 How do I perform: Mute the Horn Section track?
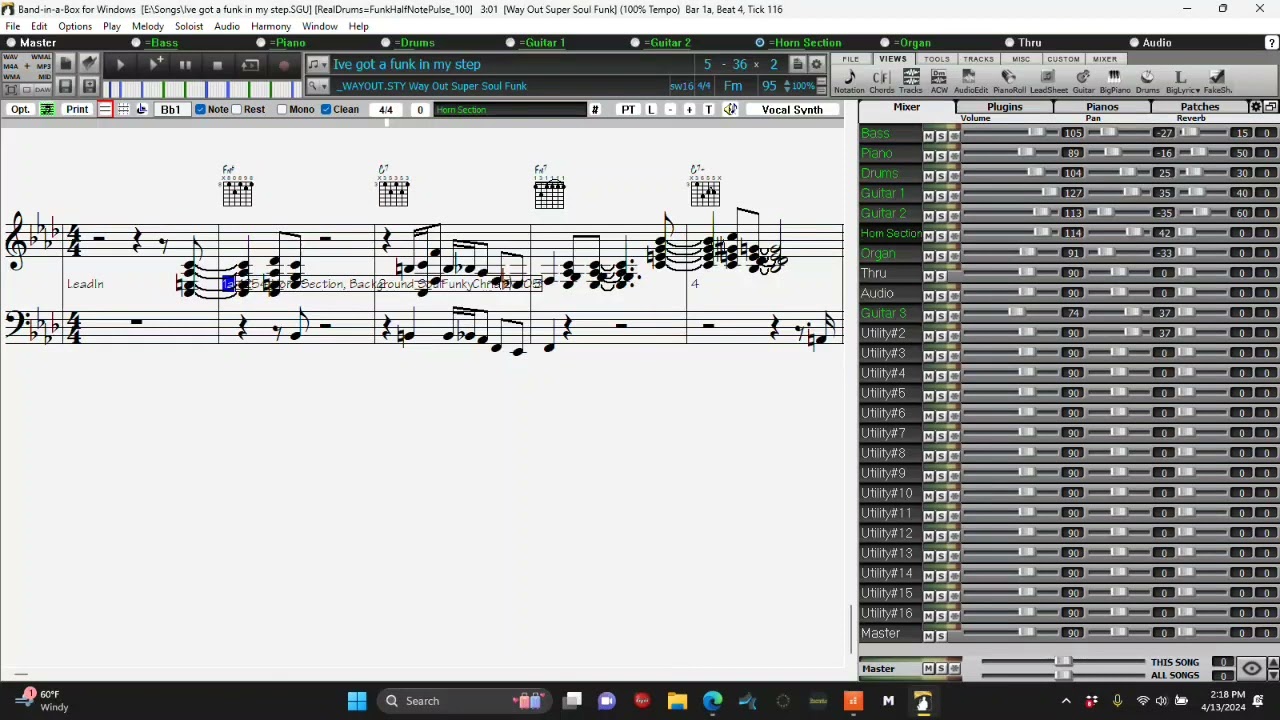[928, 235]
